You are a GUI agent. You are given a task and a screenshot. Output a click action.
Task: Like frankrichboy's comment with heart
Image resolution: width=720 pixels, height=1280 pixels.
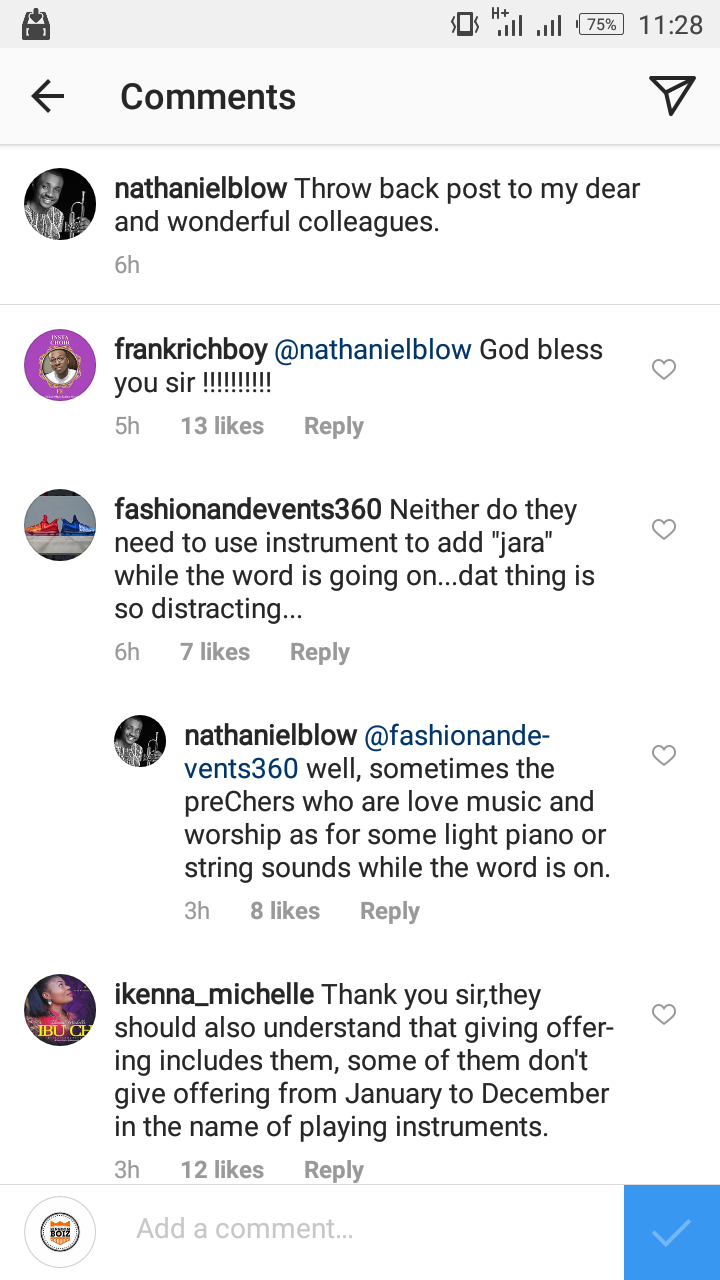pos(664,370)
